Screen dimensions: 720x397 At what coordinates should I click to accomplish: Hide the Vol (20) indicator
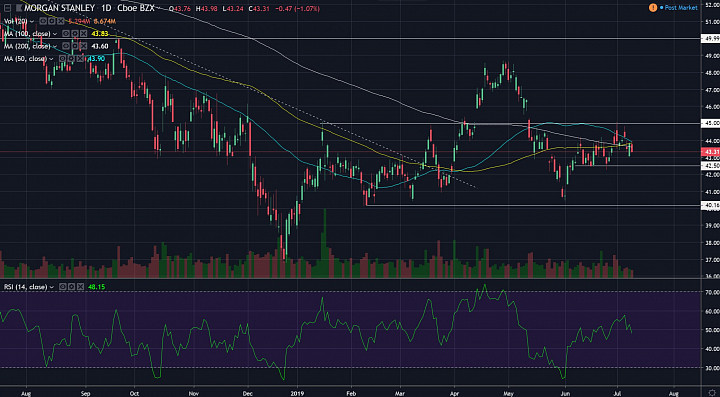click(x=43, y=21)
